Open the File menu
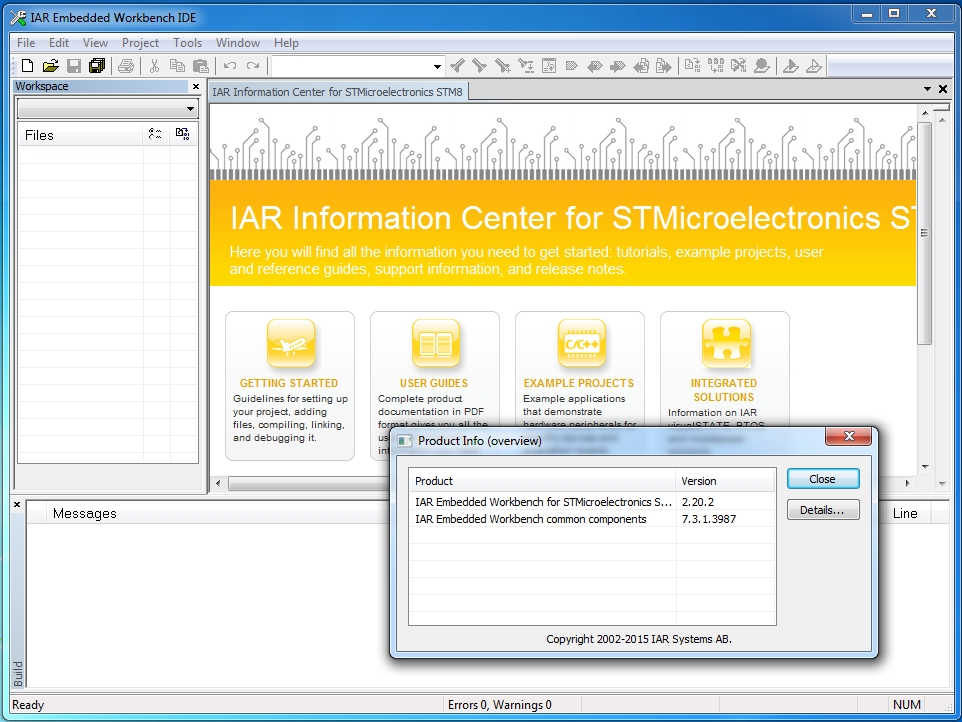Image resolution: width=962 pixels, height=722 pixels. [26, 43]
